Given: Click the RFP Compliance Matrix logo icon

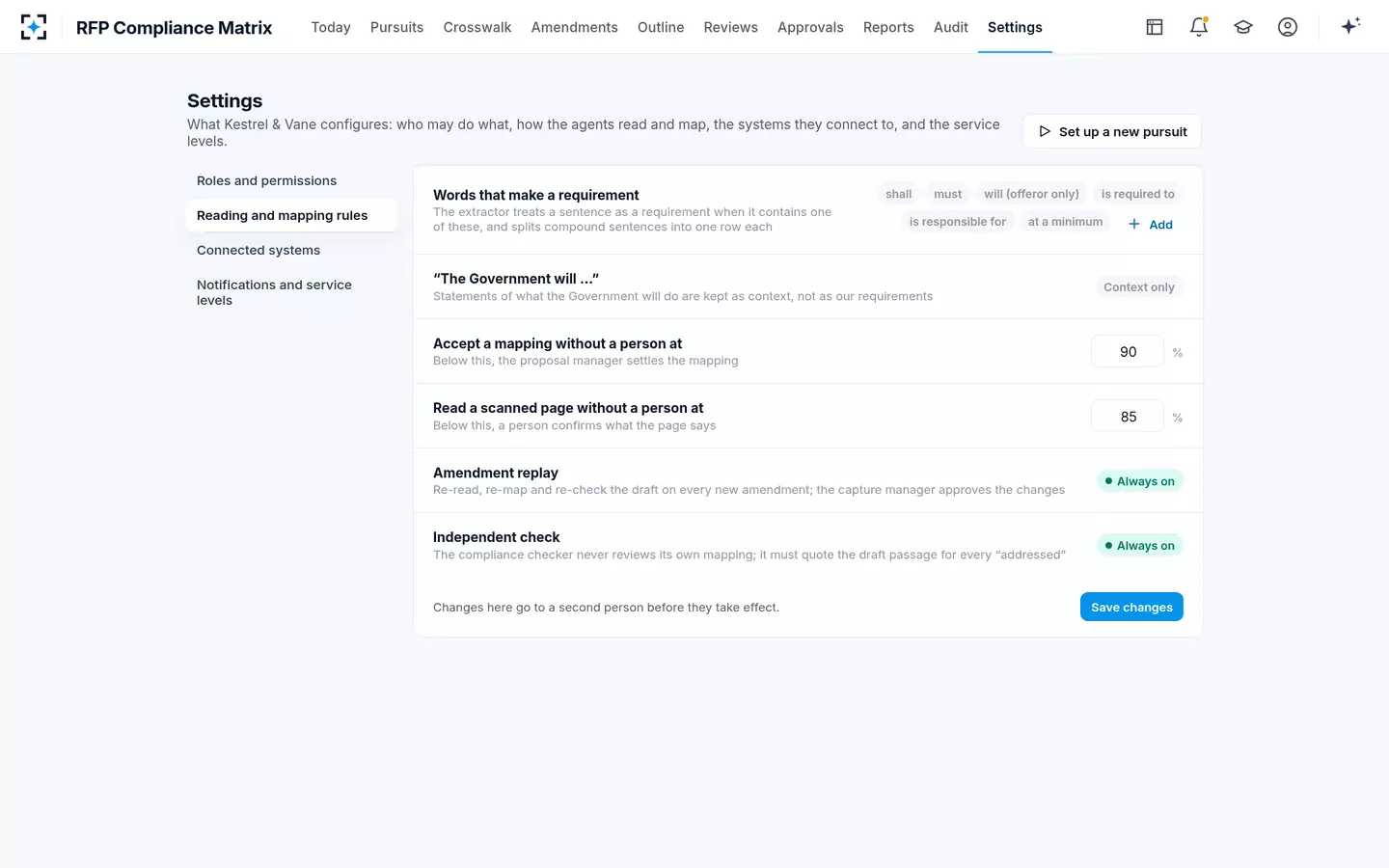Looking at the screenshot, I should (34, 27).
